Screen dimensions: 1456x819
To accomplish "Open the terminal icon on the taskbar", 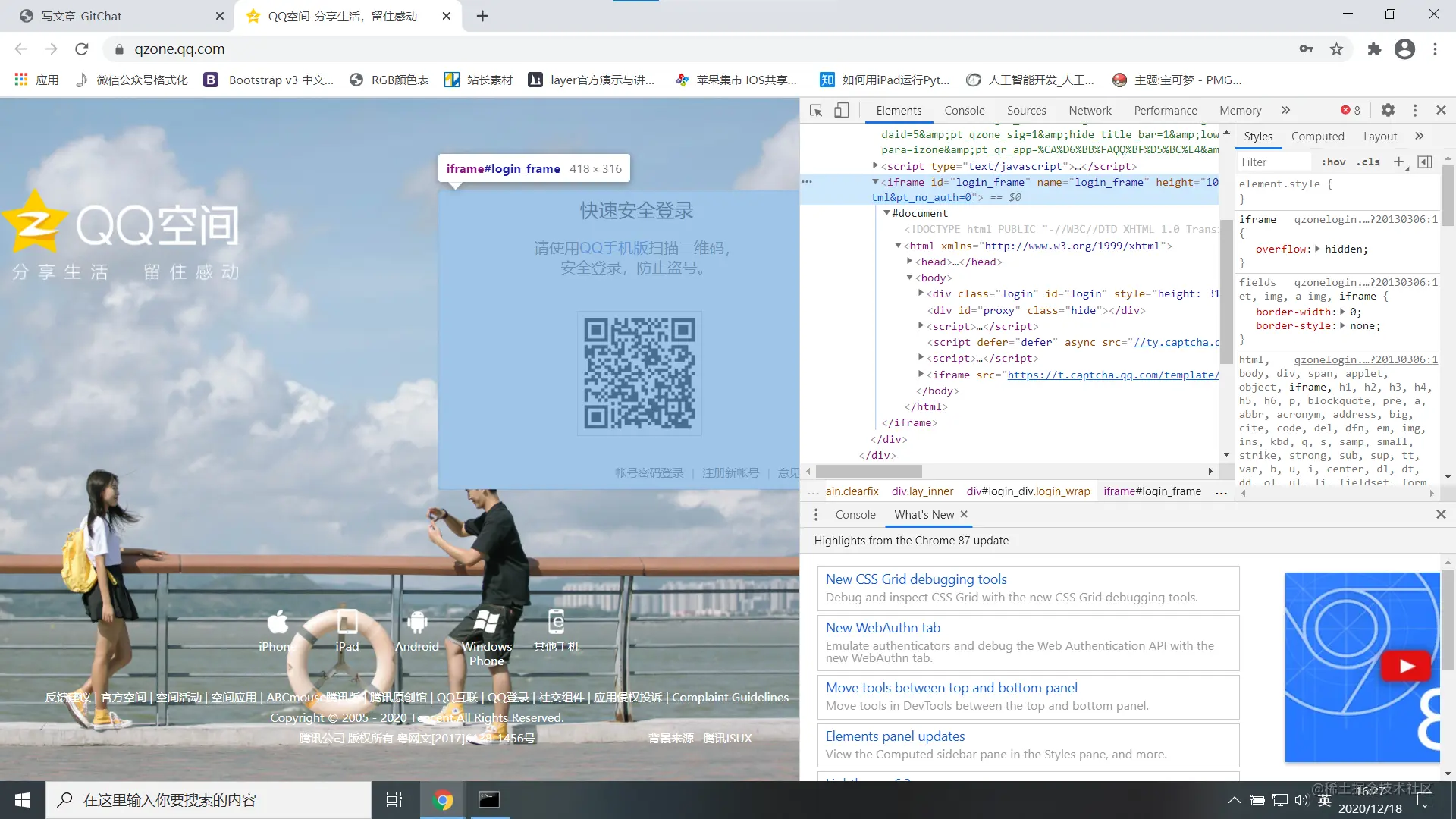I will tap(489, 800).
